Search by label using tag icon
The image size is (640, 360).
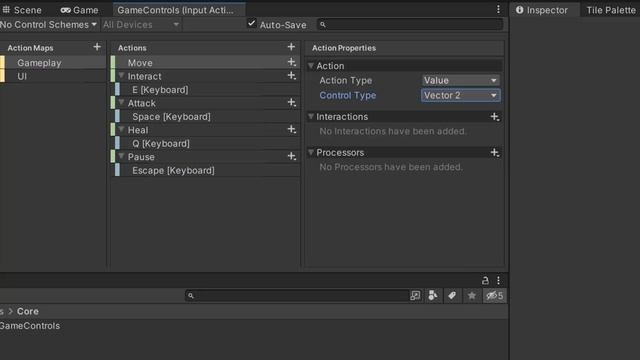(452, 296)
